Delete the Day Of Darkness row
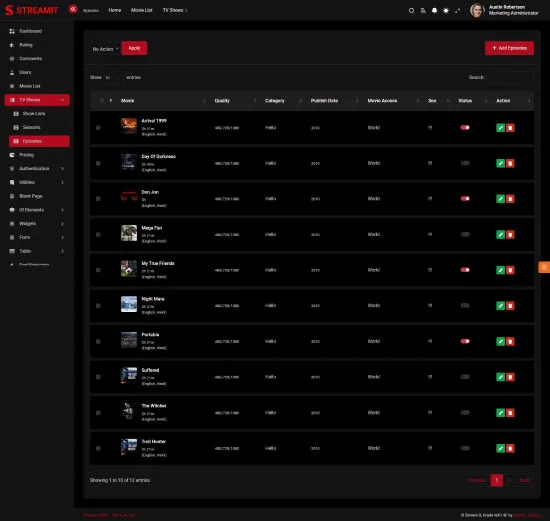Screen dimensions: 550x521 pos(510,163)
